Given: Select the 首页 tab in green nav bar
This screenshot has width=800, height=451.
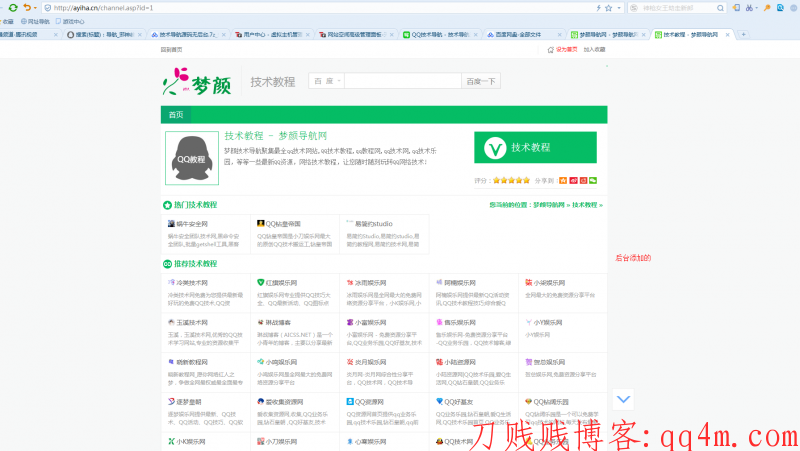Looking at the screenshot, I should coord(176,115).
